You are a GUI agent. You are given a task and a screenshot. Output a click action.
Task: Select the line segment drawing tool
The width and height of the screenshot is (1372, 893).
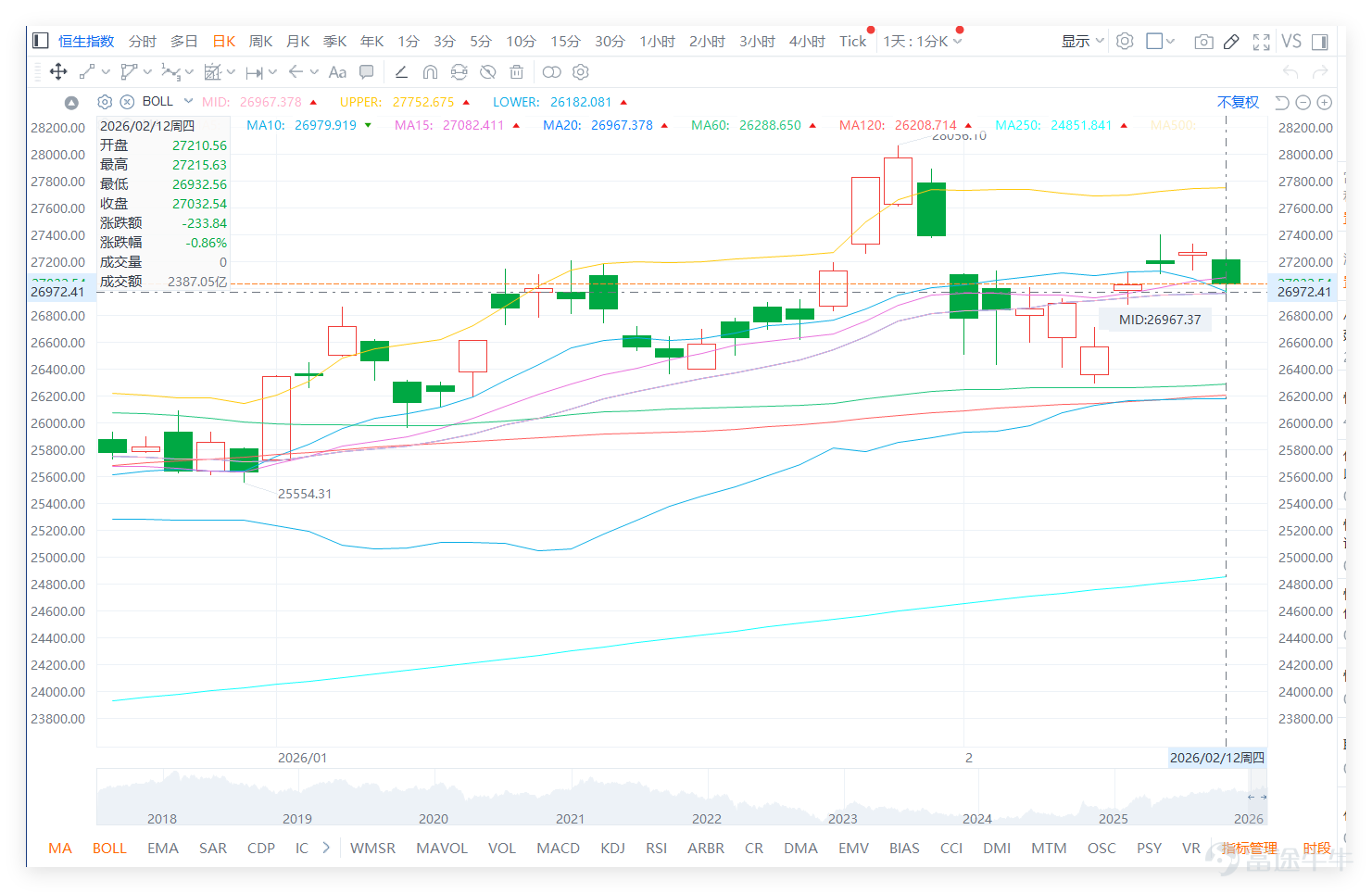coord(86,71)
